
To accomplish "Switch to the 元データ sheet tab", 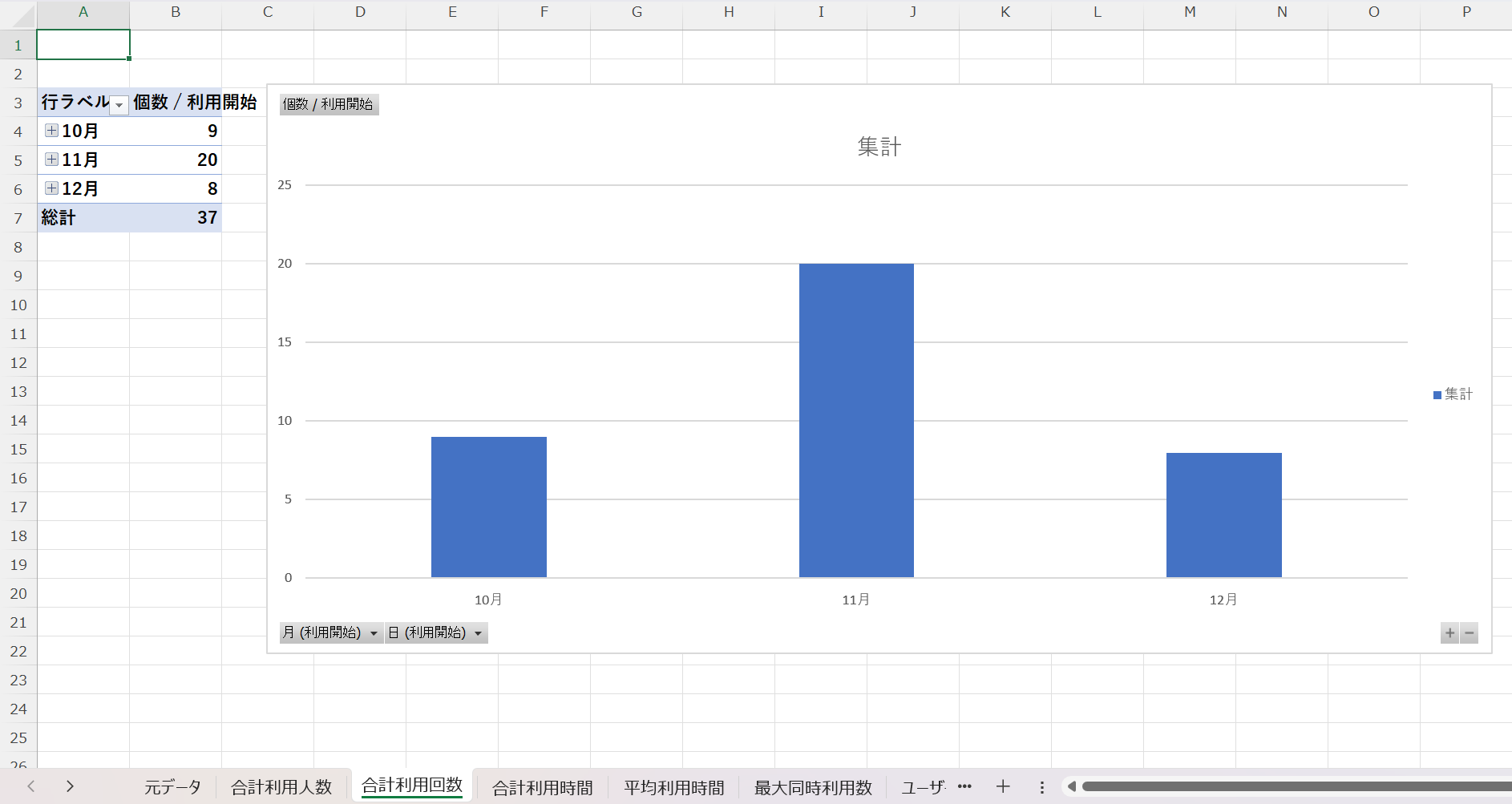I will 172,787.
